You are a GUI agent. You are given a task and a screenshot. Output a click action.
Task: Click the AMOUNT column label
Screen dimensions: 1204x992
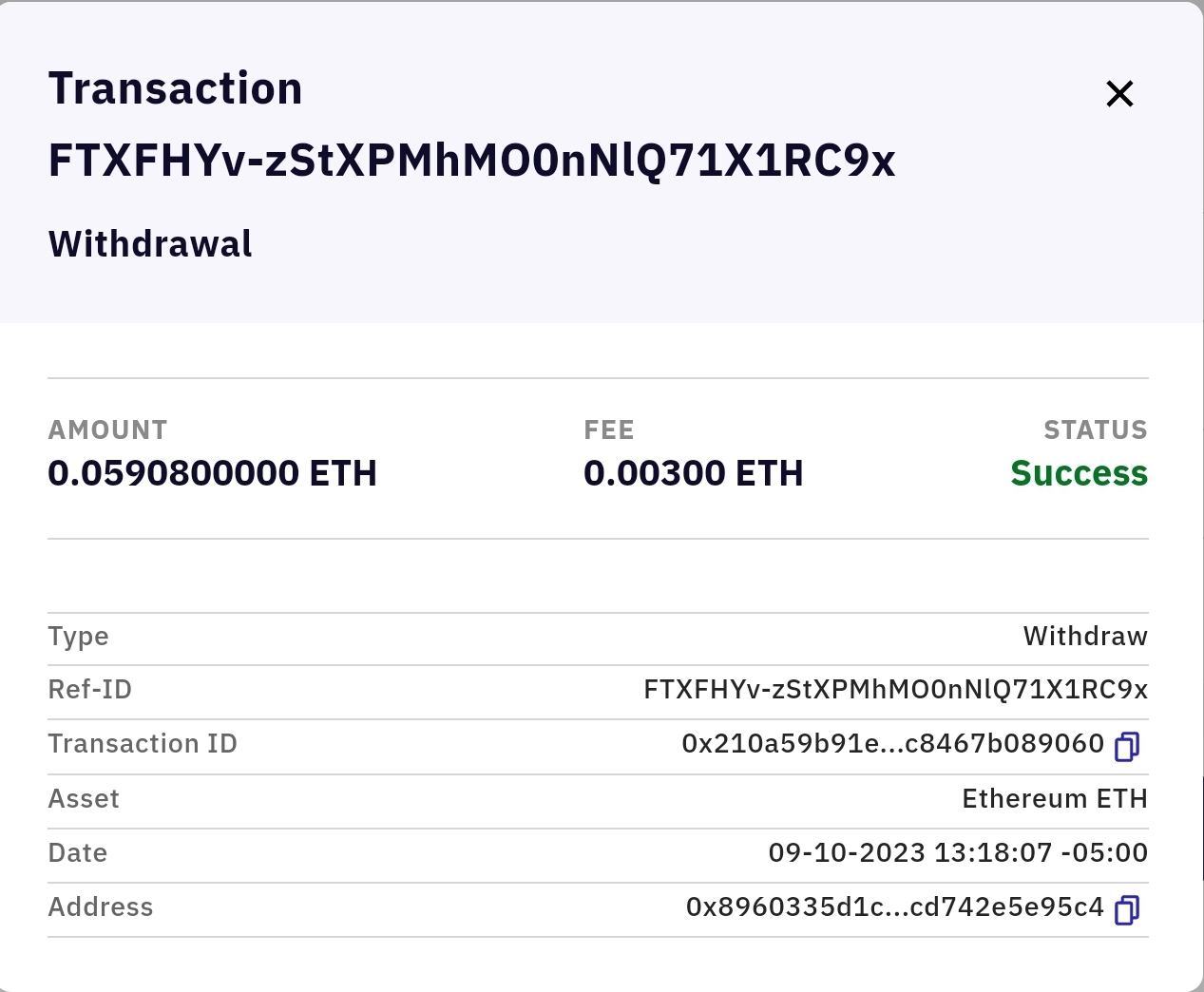107,430
